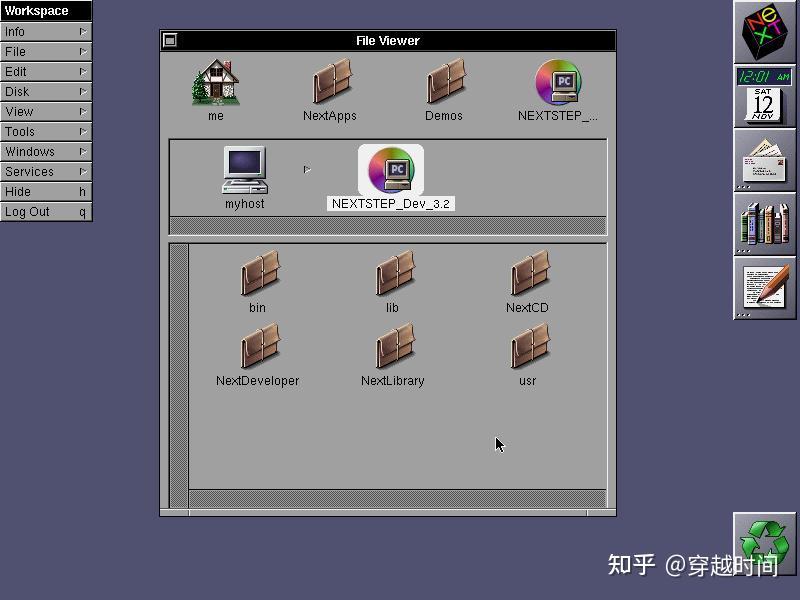Open the me home folder icon
Screen dimensions: 800x600
point(216,83)
